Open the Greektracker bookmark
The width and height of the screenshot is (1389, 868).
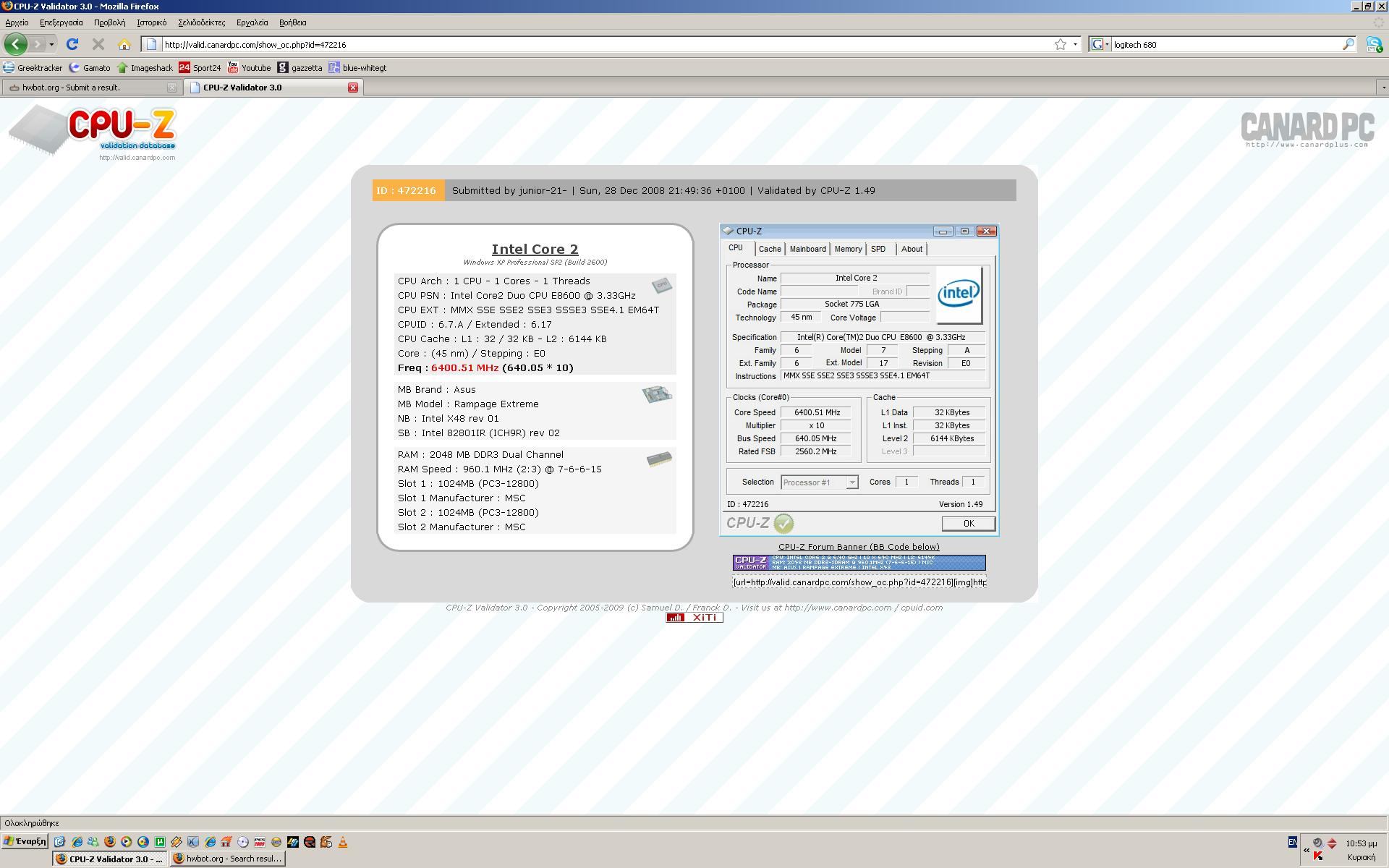pyautogui.click(x=33, y=67)
